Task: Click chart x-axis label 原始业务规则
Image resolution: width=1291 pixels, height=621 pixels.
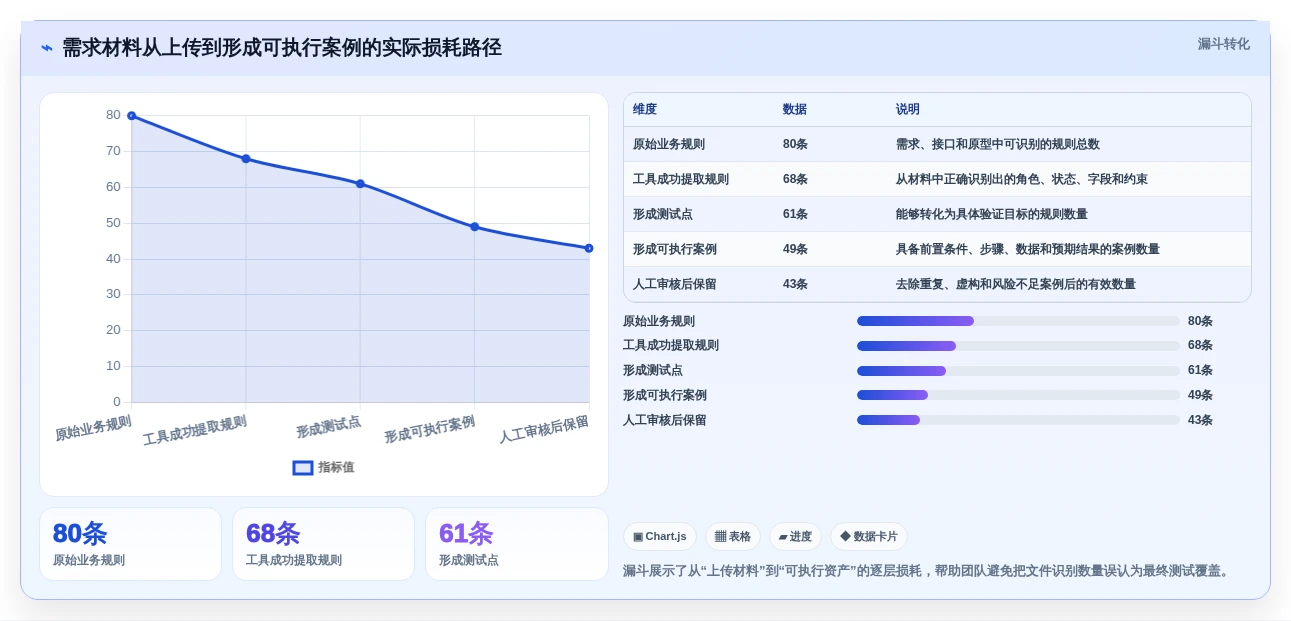Action: click(x=93, y=428)
